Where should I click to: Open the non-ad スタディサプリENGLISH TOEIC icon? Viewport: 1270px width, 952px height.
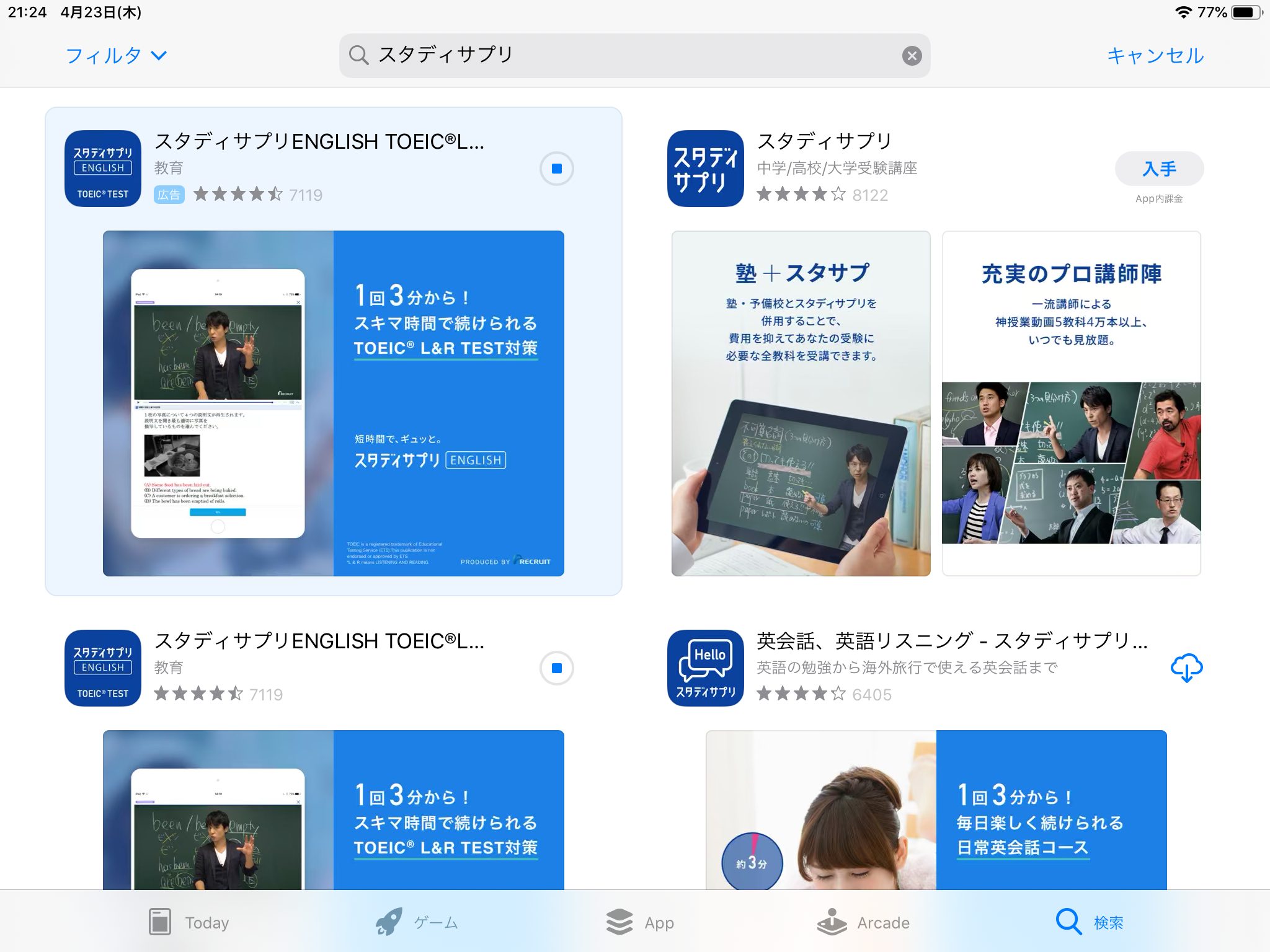pos(103,668)
